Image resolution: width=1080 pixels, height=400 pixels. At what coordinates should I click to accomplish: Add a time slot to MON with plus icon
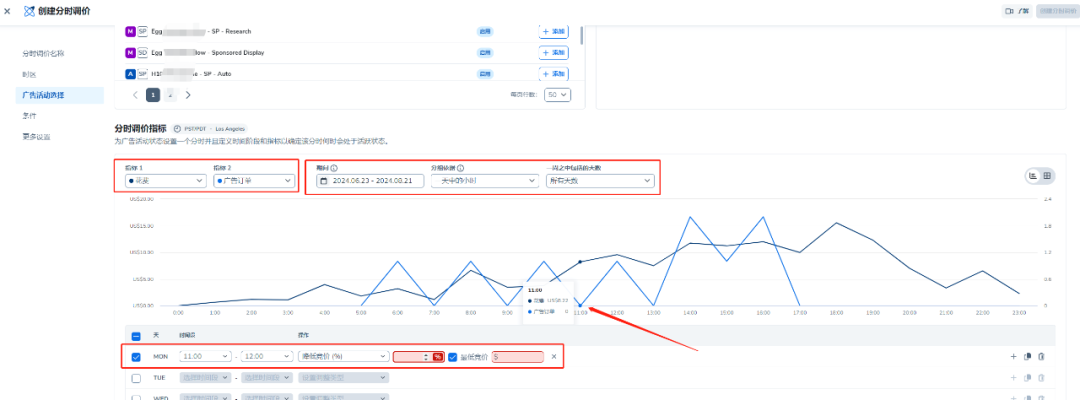1013,357
